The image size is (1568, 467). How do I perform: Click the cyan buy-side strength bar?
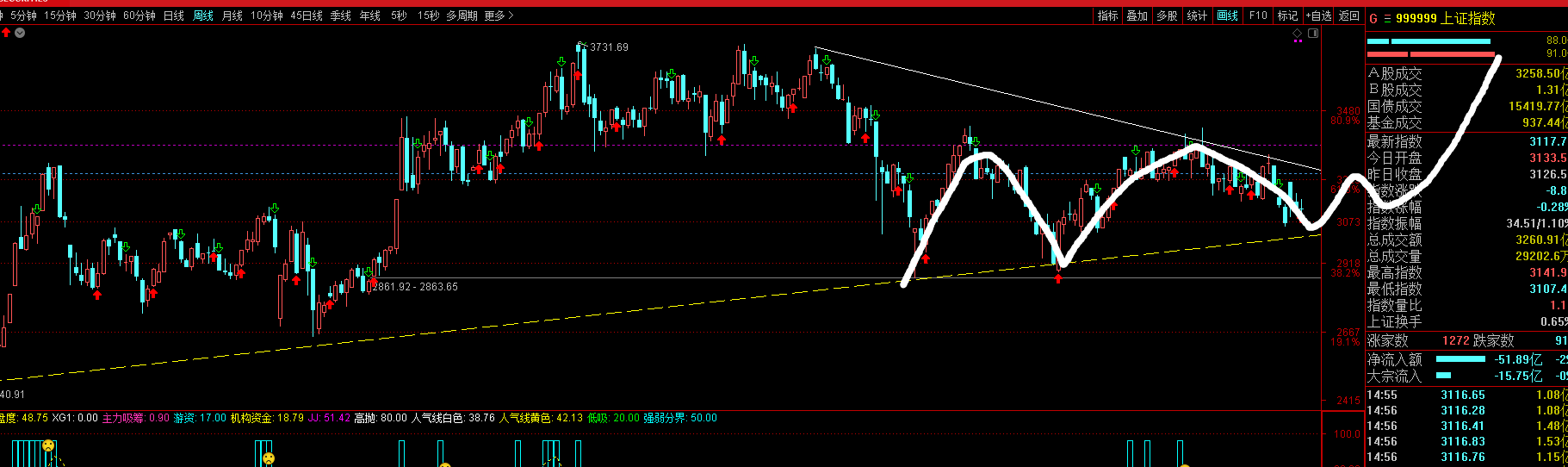tap(1429, 41)
